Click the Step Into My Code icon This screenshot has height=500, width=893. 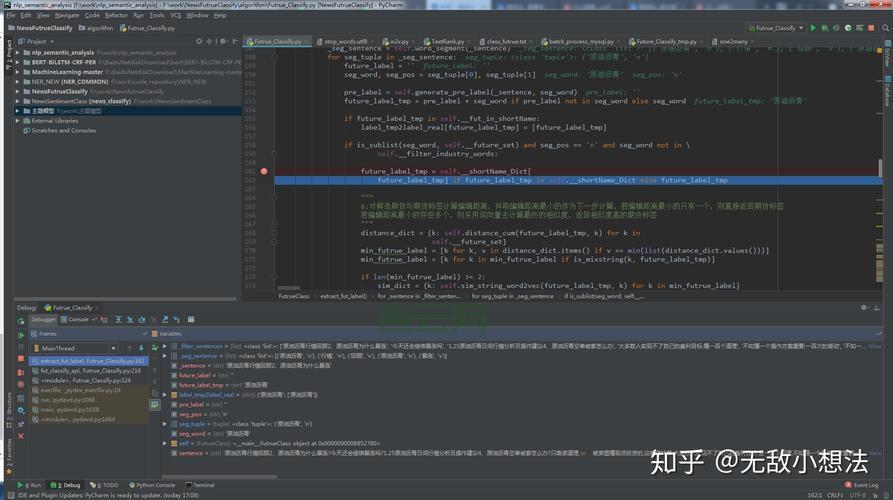(x=142, y=320)
